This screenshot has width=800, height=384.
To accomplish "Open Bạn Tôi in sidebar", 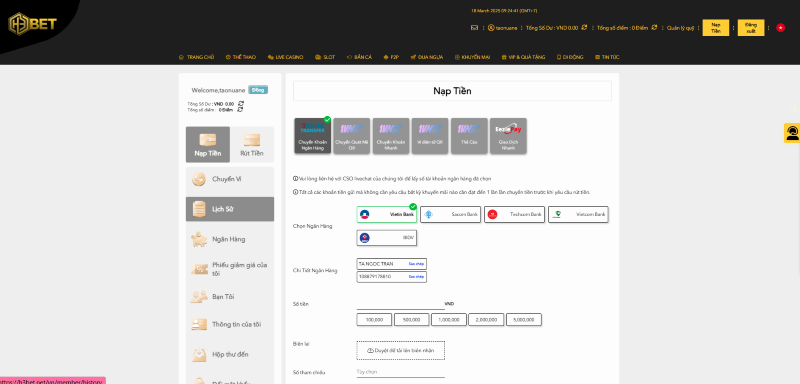I will coord(230,297).
